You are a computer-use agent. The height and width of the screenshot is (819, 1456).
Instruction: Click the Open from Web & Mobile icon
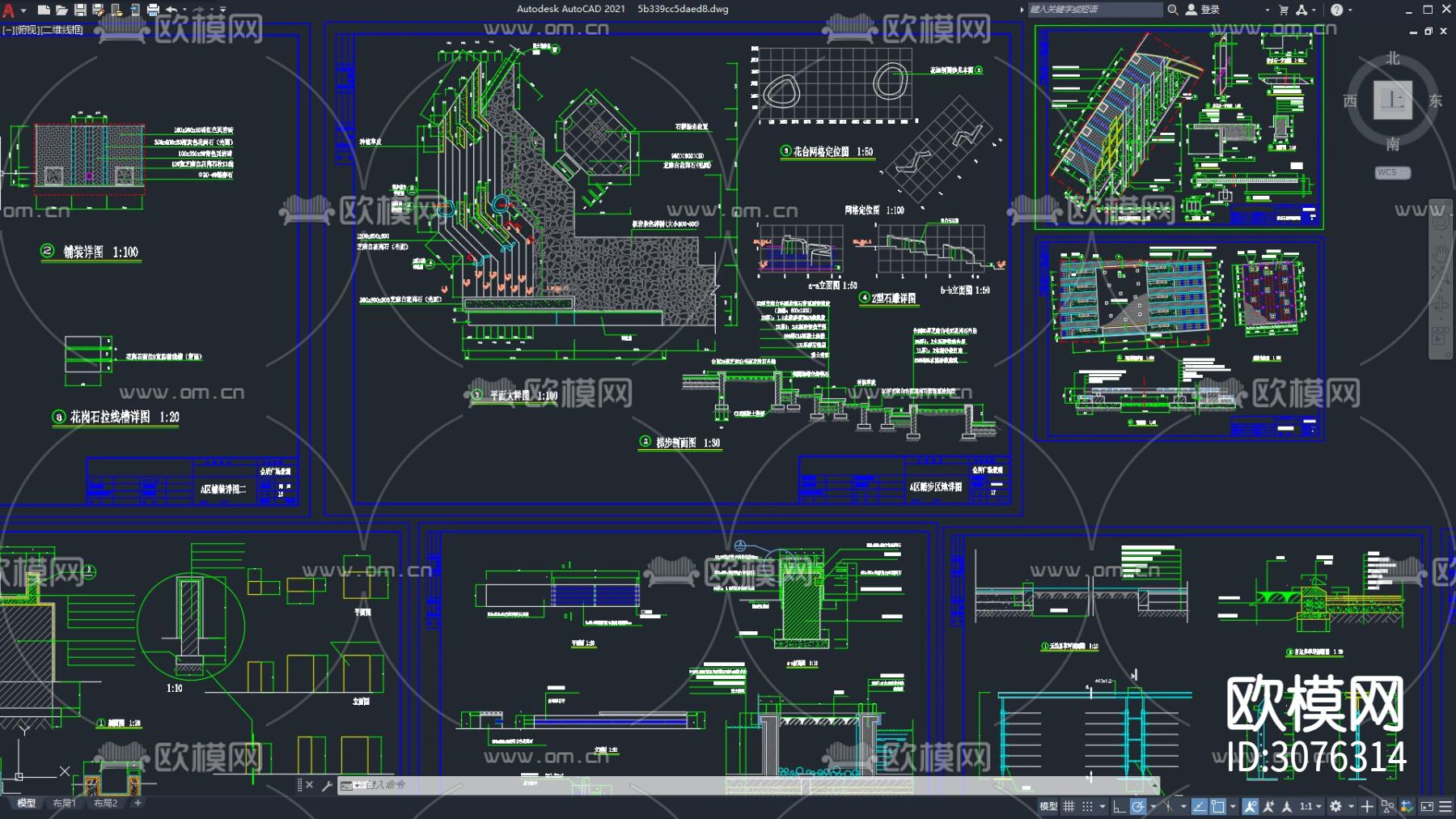click(116, 10)
